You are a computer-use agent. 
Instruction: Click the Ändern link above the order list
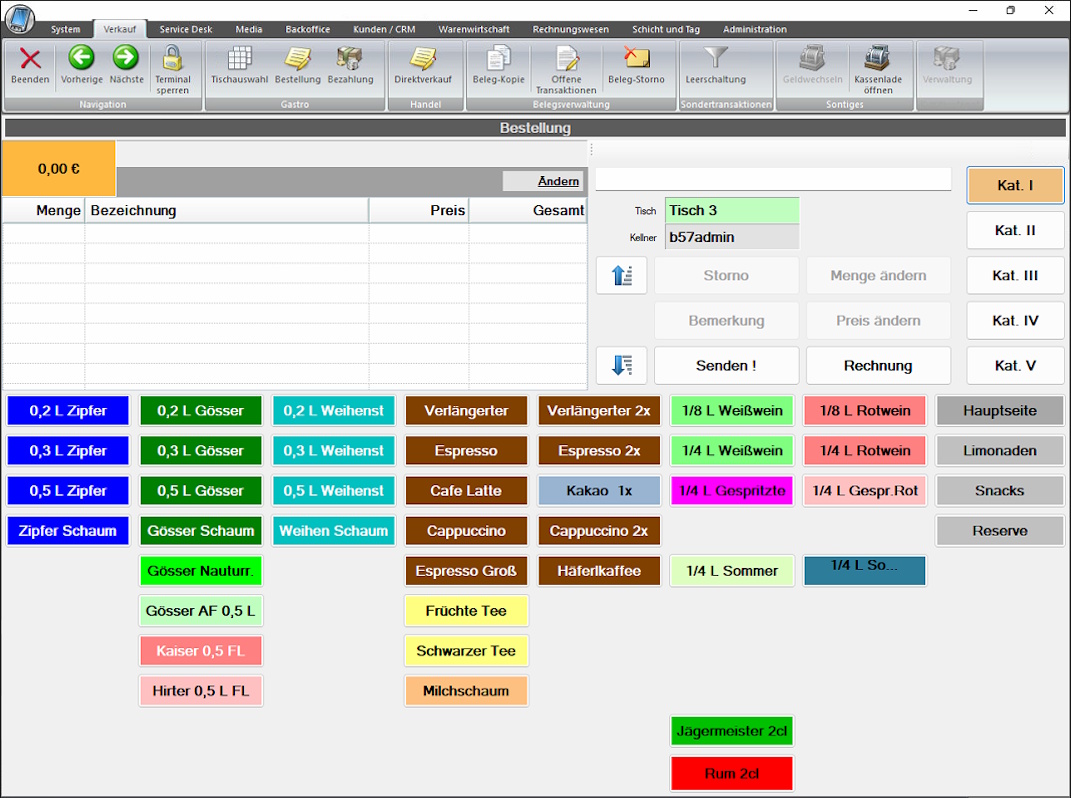pos(557,181)
